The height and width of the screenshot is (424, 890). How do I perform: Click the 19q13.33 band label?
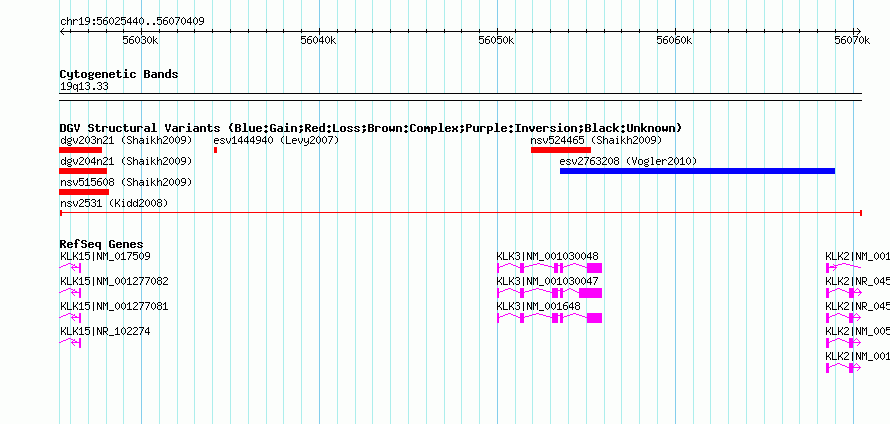pyautogui.click(x=84, y=87)
